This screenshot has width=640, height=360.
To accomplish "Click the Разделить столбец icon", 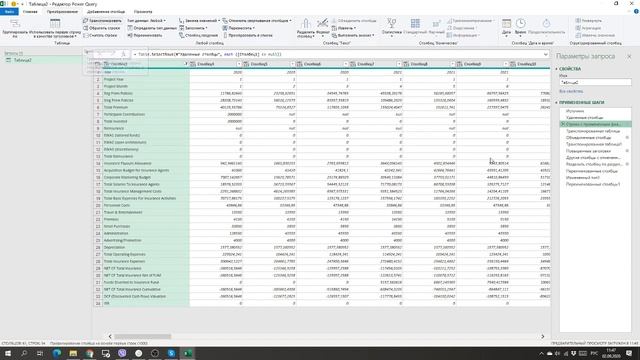I will point(305,24).
